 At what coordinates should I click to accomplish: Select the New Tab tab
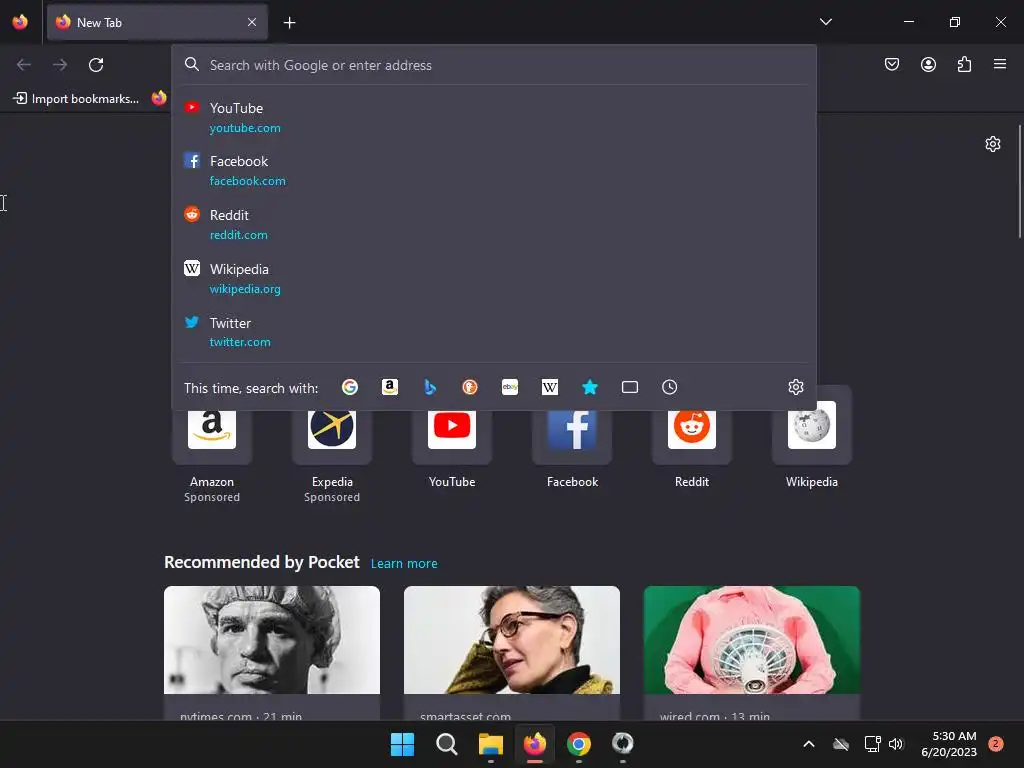(x=157, y=23)
